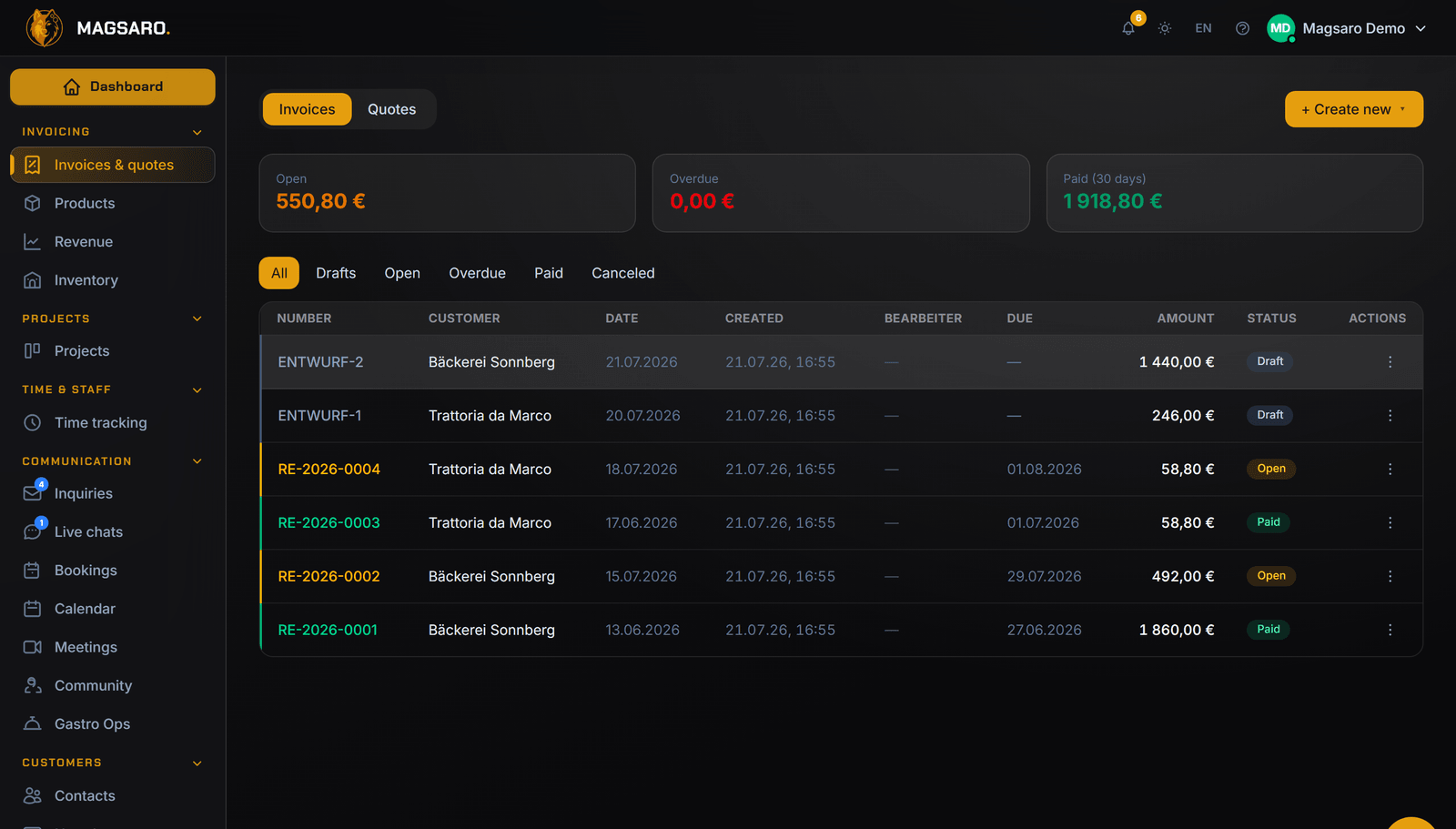
Task: Click the Calendar icon in sidebar
Action: (x=33, y=609)
